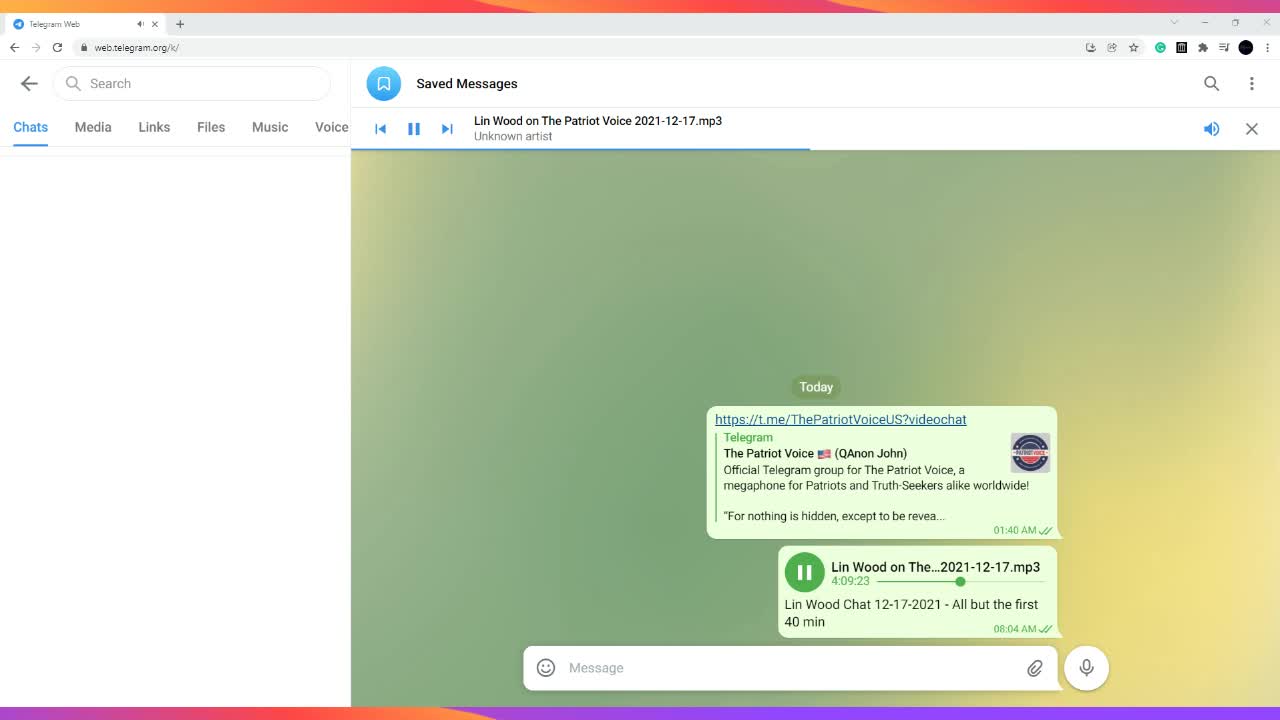Open the browser extensions puzzle icon
The width and height of the screenshot is (1280, 720).
point(1203,47)
